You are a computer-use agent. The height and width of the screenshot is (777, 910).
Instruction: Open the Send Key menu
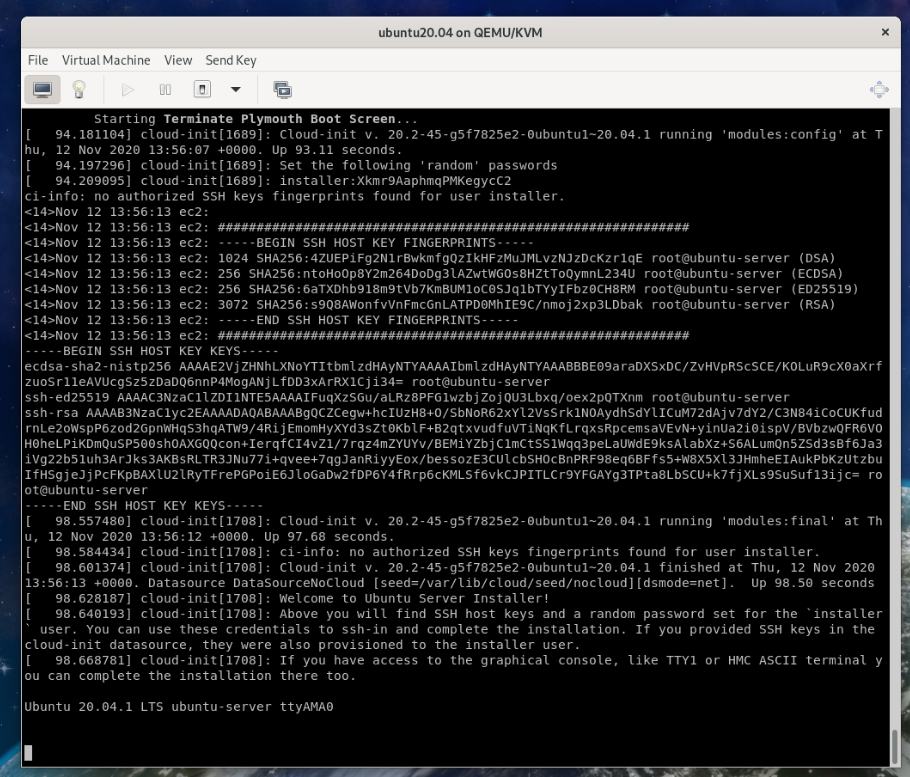[x=230, y=60]
